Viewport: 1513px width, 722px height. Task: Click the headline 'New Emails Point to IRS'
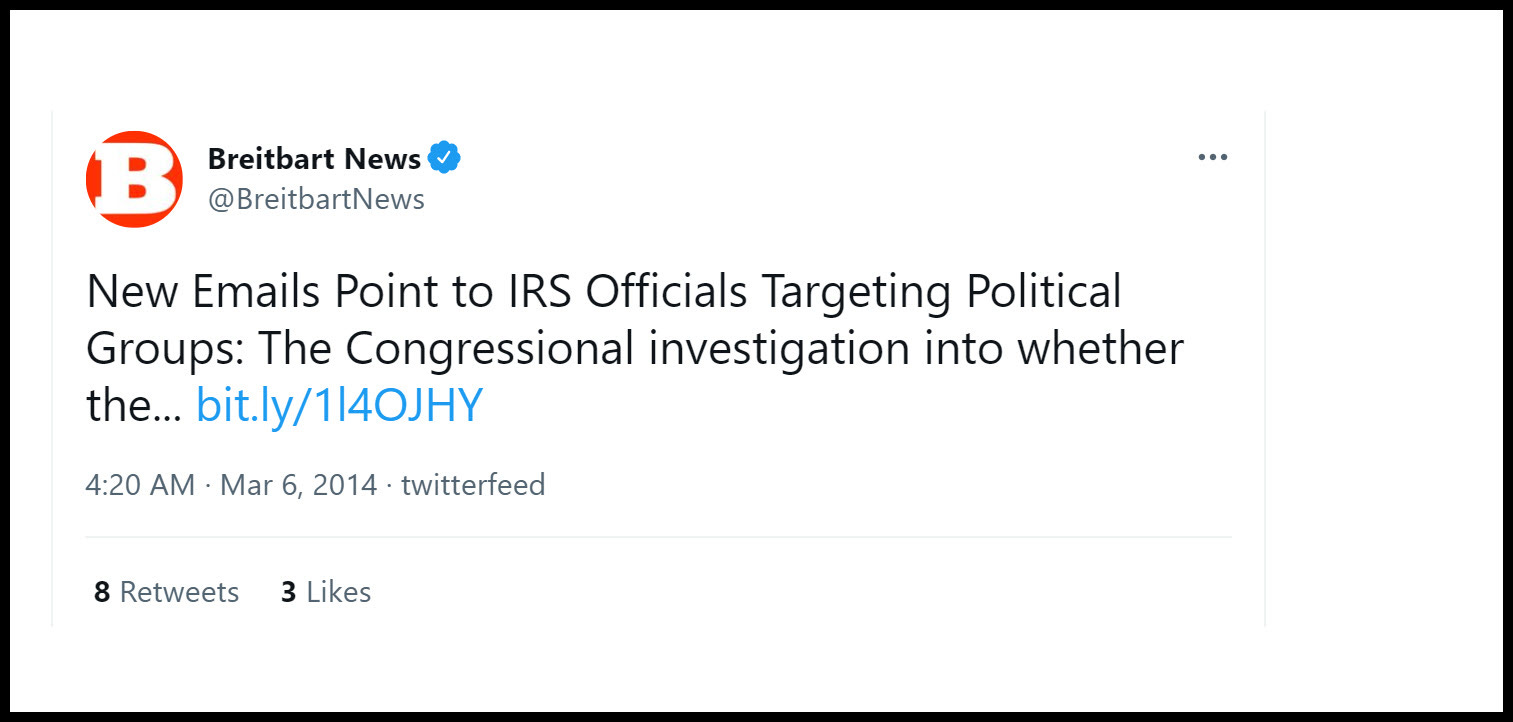point(332,292)
